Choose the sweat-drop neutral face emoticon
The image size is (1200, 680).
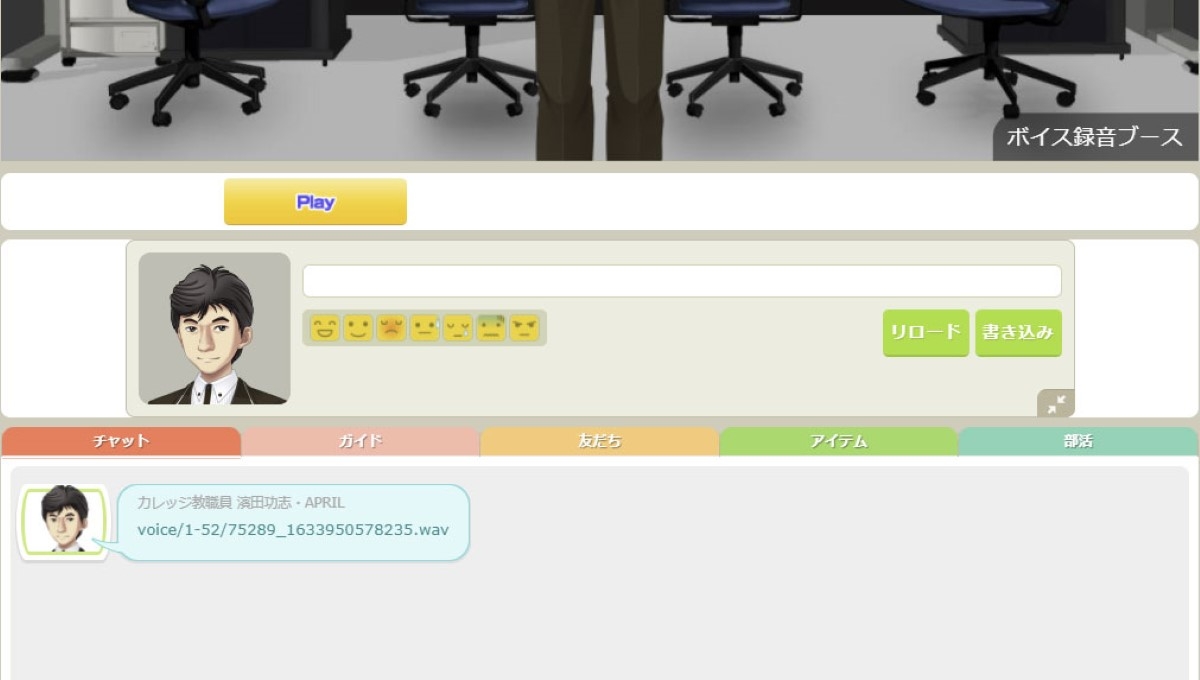[x=425, y=328]
